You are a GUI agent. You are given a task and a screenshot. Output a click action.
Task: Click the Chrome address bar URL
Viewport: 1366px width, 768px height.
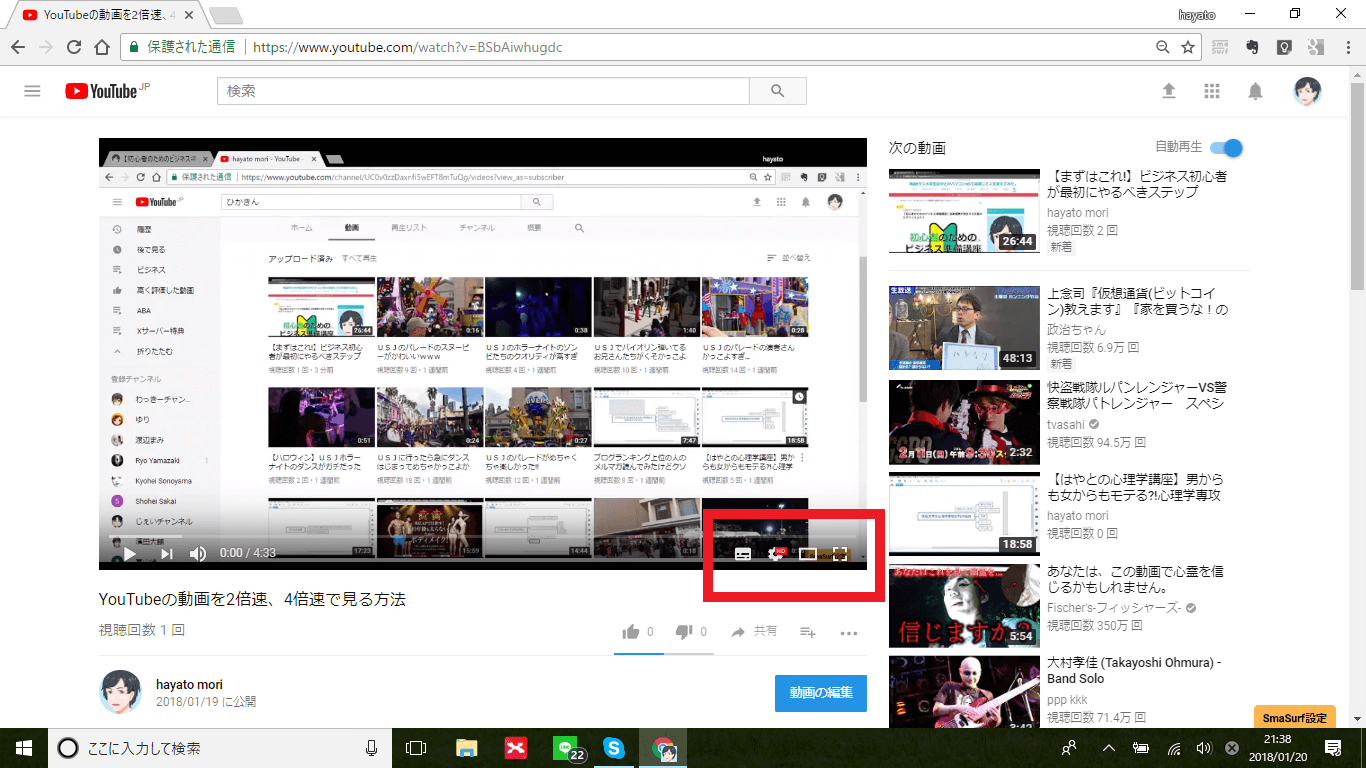pos(408,47)
